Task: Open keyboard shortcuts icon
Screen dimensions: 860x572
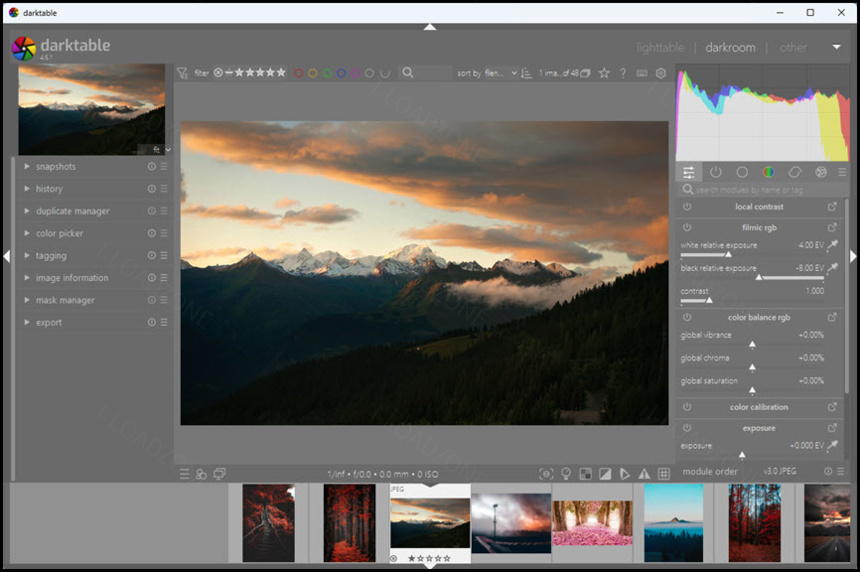Action: (642, 73)
